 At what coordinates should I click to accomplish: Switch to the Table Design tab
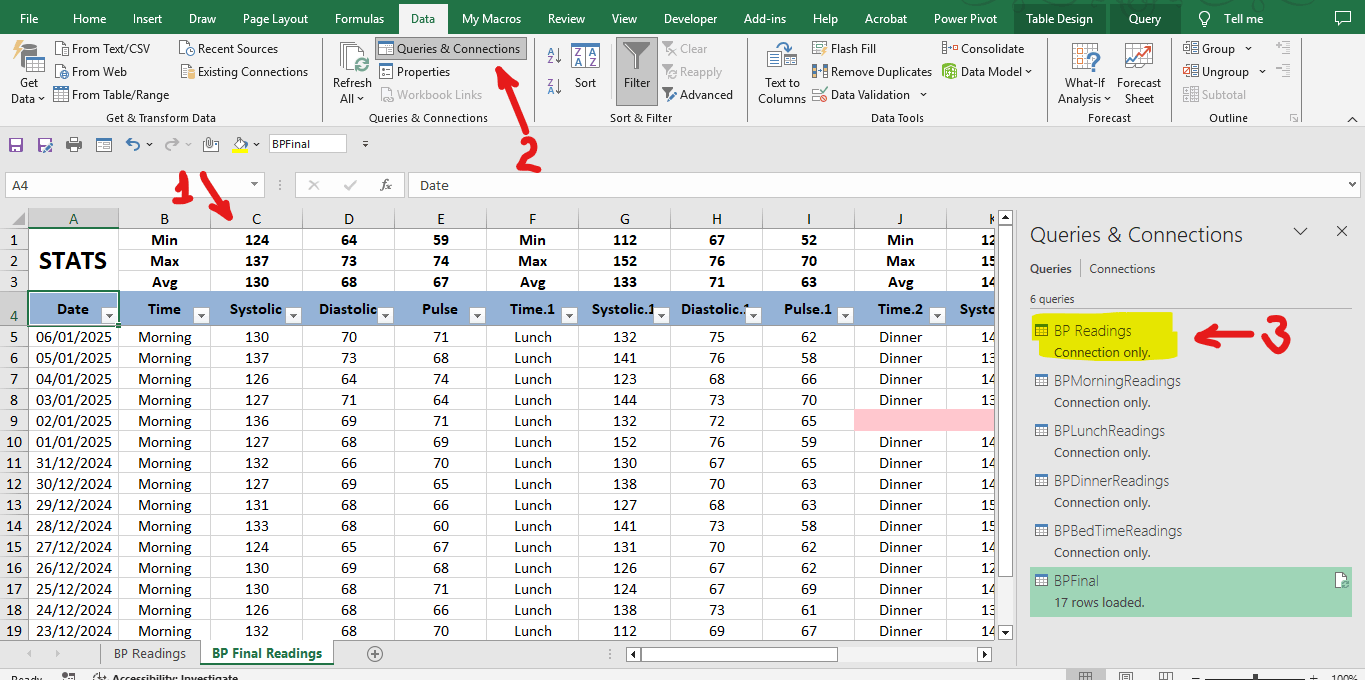click(1060, 18)
